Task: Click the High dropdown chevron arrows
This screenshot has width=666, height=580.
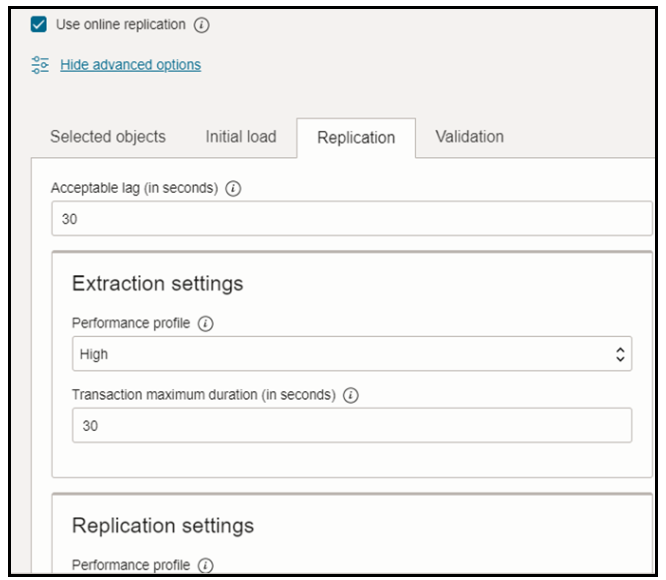Action: pyautogui.click(x=619, y=354)
